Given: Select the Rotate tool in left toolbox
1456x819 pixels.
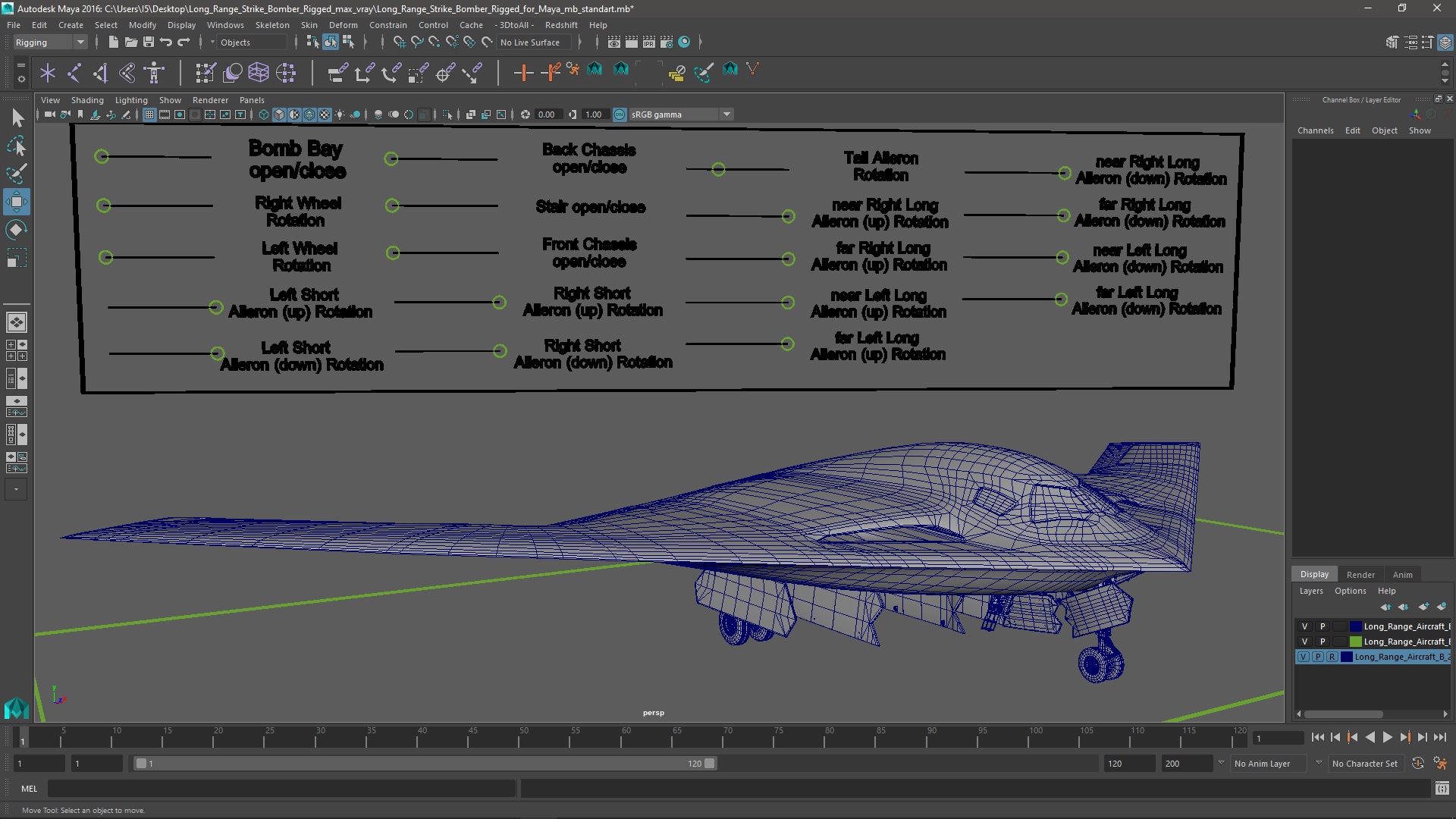Looking at the screenshot, I should tap(17, 230).
